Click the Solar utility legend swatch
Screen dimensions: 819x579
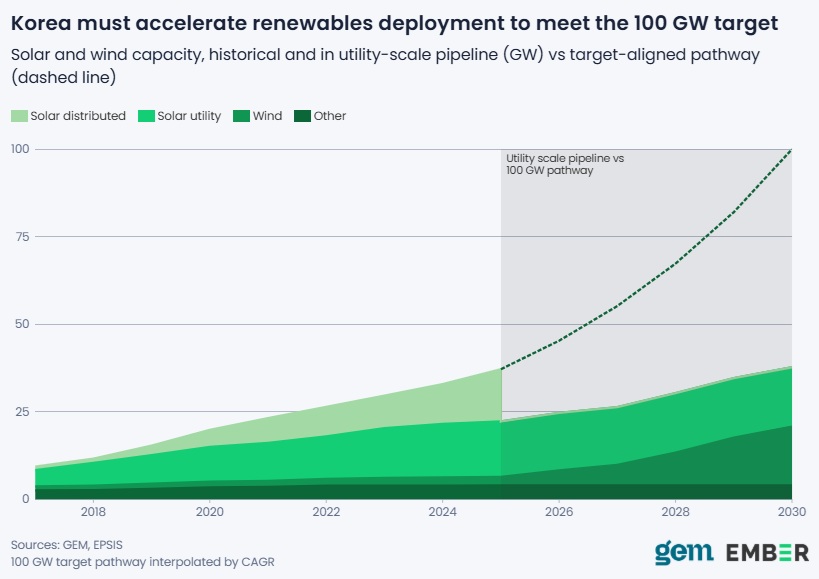[x=146, y=116]
